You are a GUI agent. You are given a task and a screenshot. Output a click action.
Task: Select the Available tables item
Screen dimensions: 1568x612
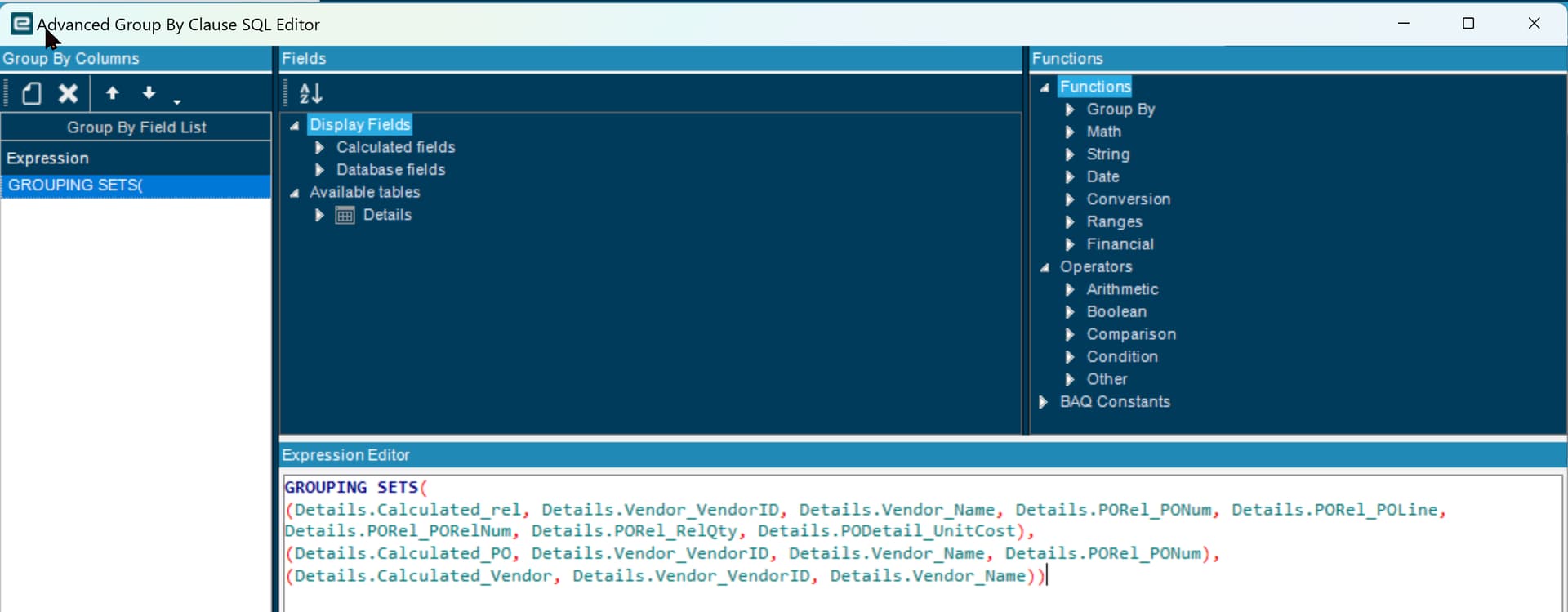tap(365, 192)
